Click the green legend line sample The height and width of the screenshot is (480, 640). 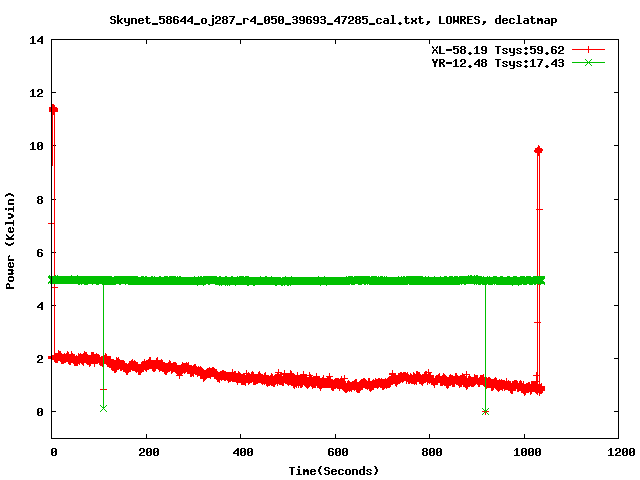(x=588, y=62)
